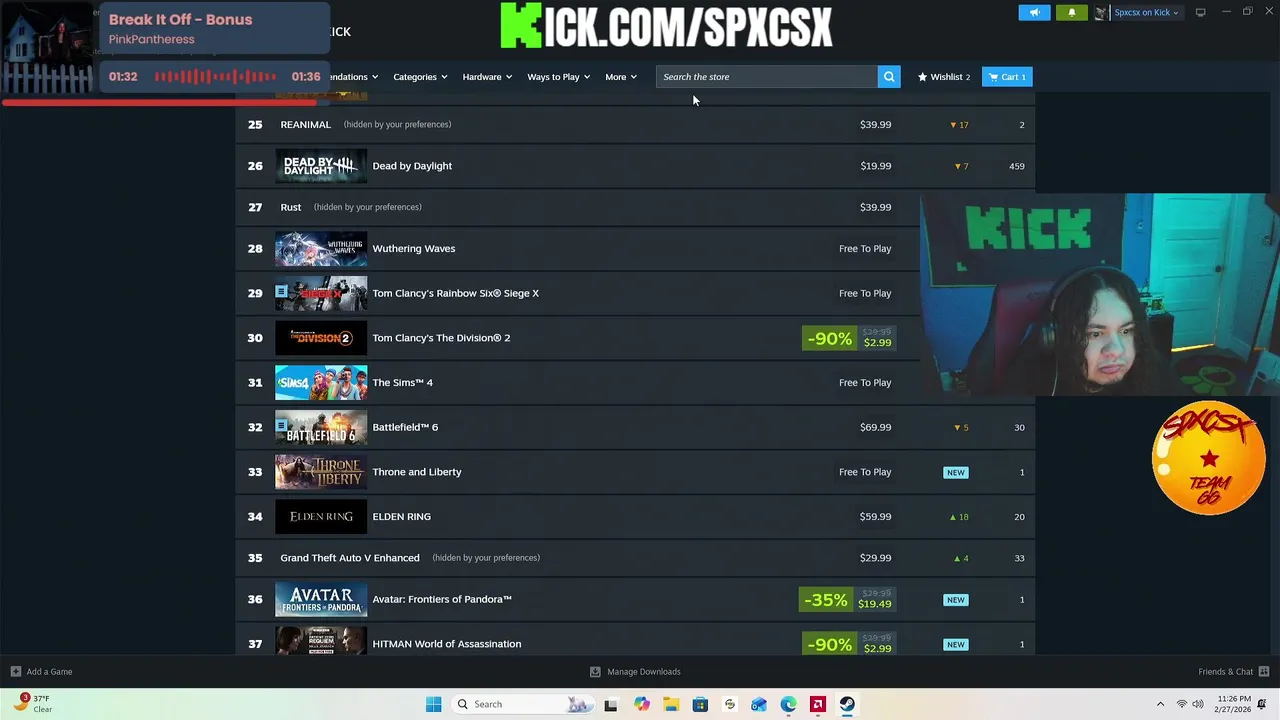Viewport: 1280px width, 720px height.
Task: Click the $59.99 ELDEN RING price
Action: click(x=875, y=517)
